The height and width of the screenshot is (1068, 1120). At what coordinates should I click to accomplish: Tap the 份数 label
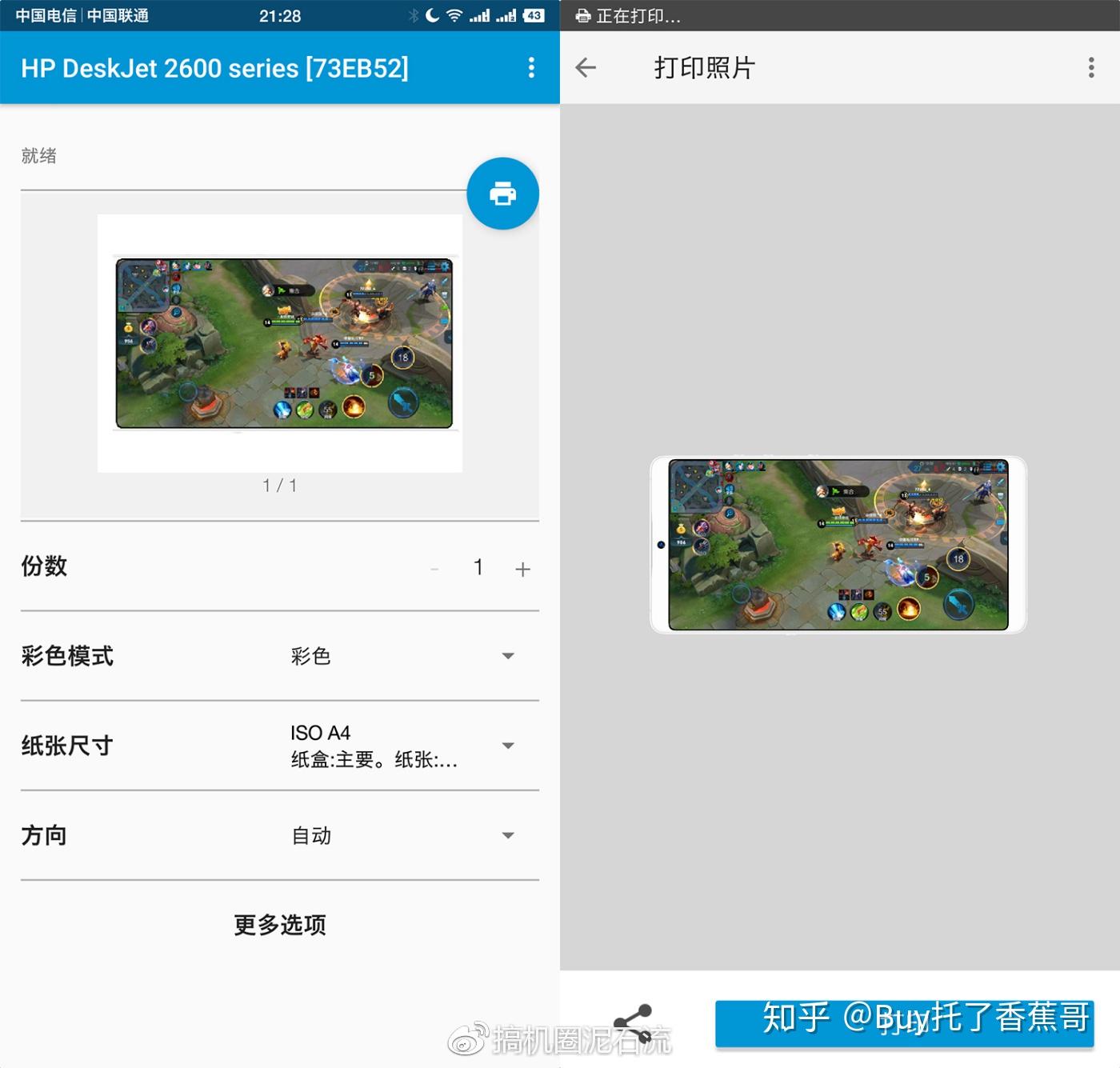[x=44, y=566]
